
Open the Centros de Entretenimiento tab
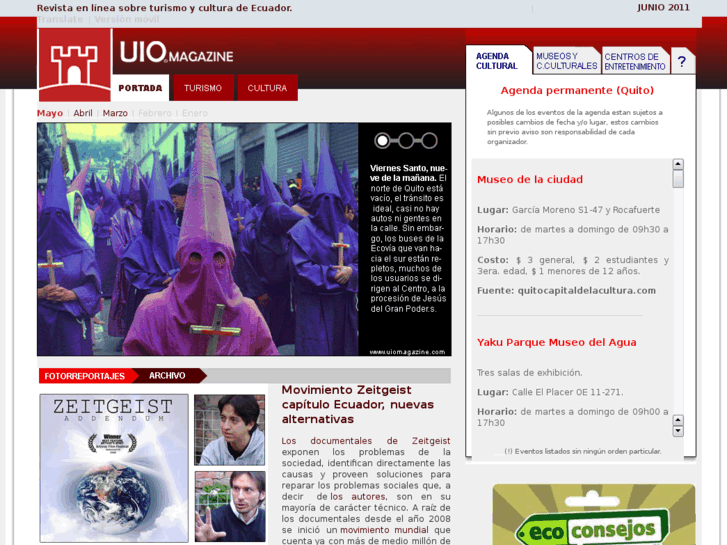point(635,61)
